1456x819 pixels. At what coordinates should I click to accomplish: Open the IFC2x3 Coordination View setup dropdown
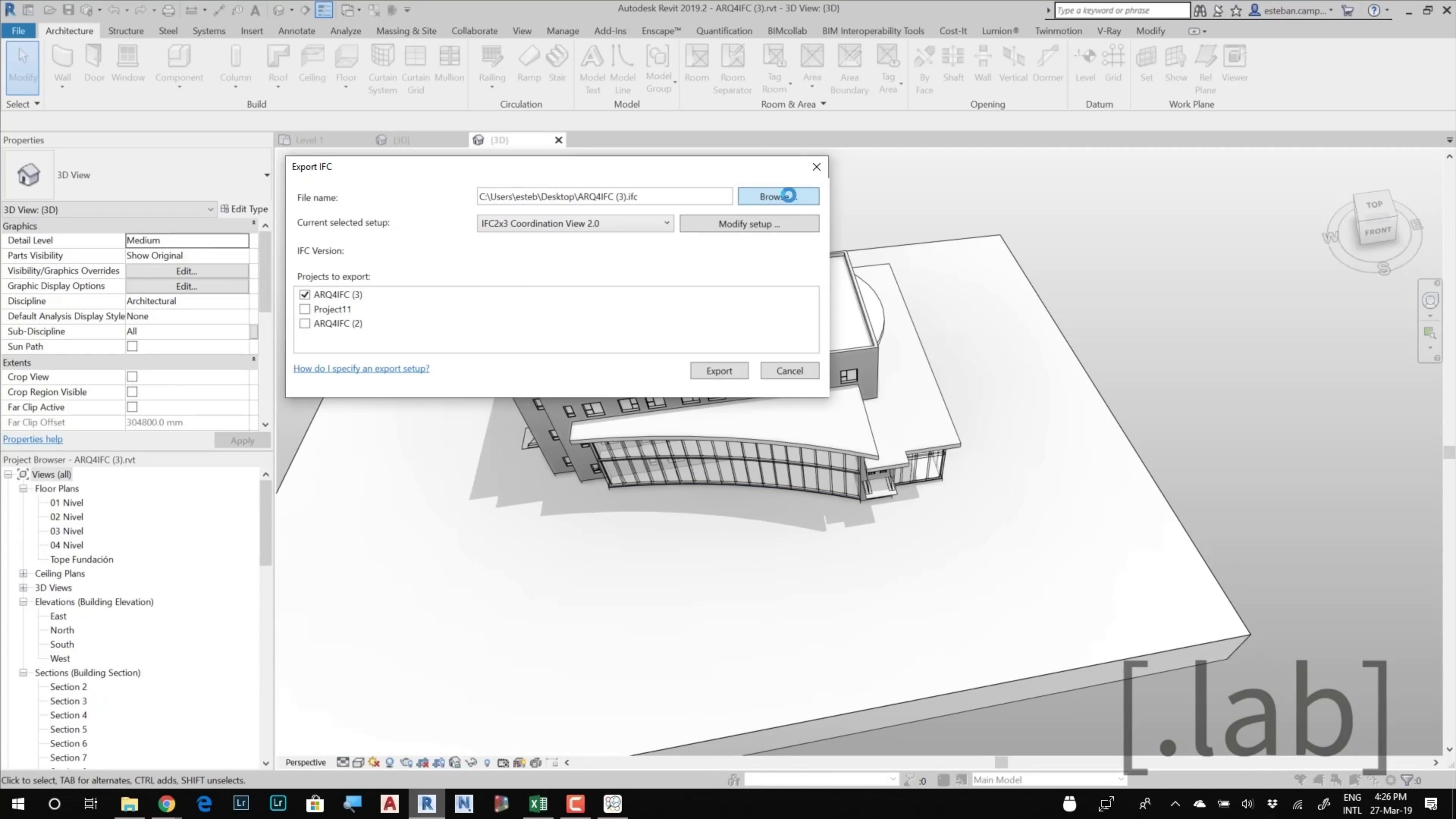tap(575, 223)
